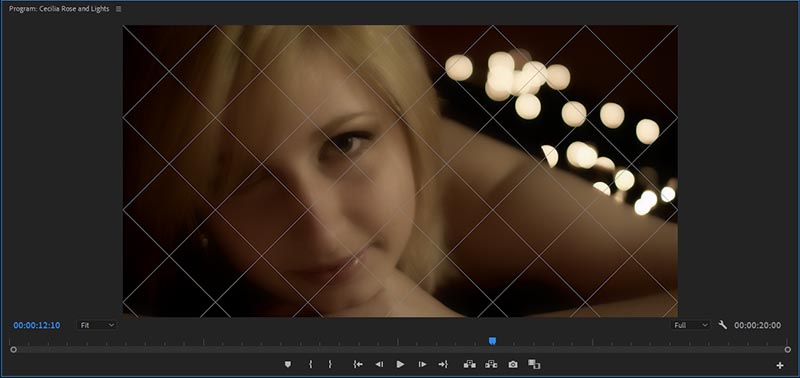Click the right zoom scroll bar handle

point(787,349)
